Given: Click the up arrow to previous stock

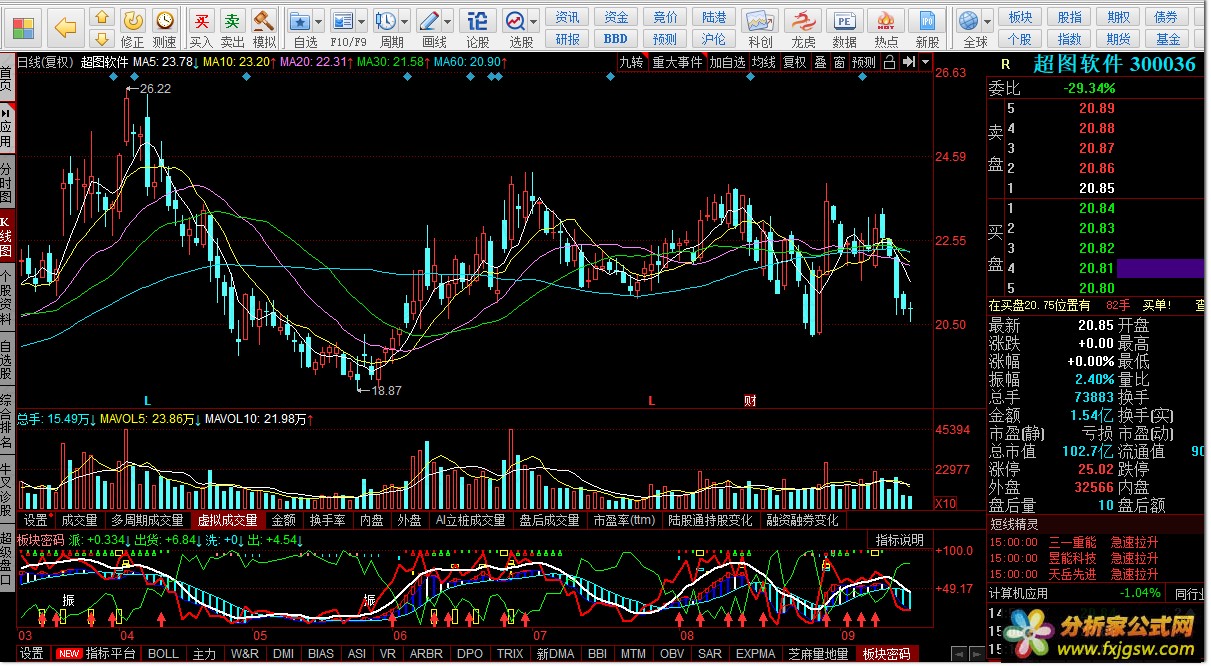Looking at the screenshot, I should click(x=101, y=17).
